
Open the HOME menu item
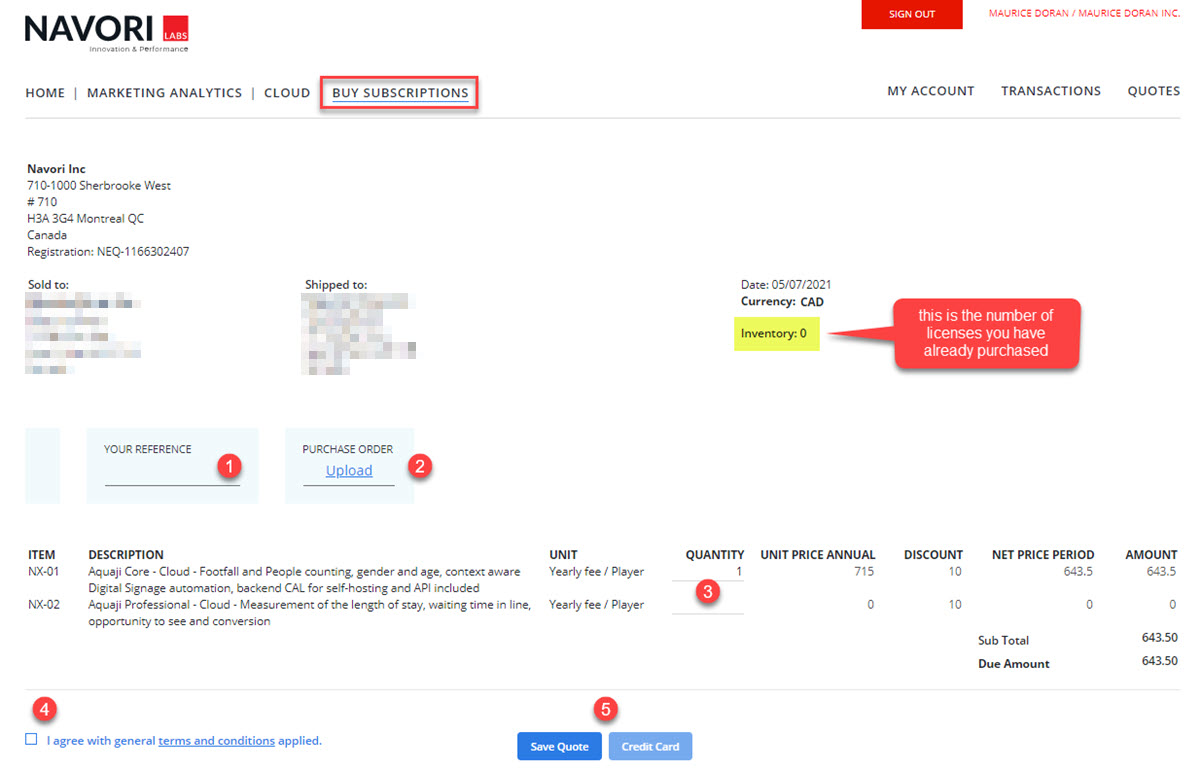pyautogui.click(x=45, y=93)
